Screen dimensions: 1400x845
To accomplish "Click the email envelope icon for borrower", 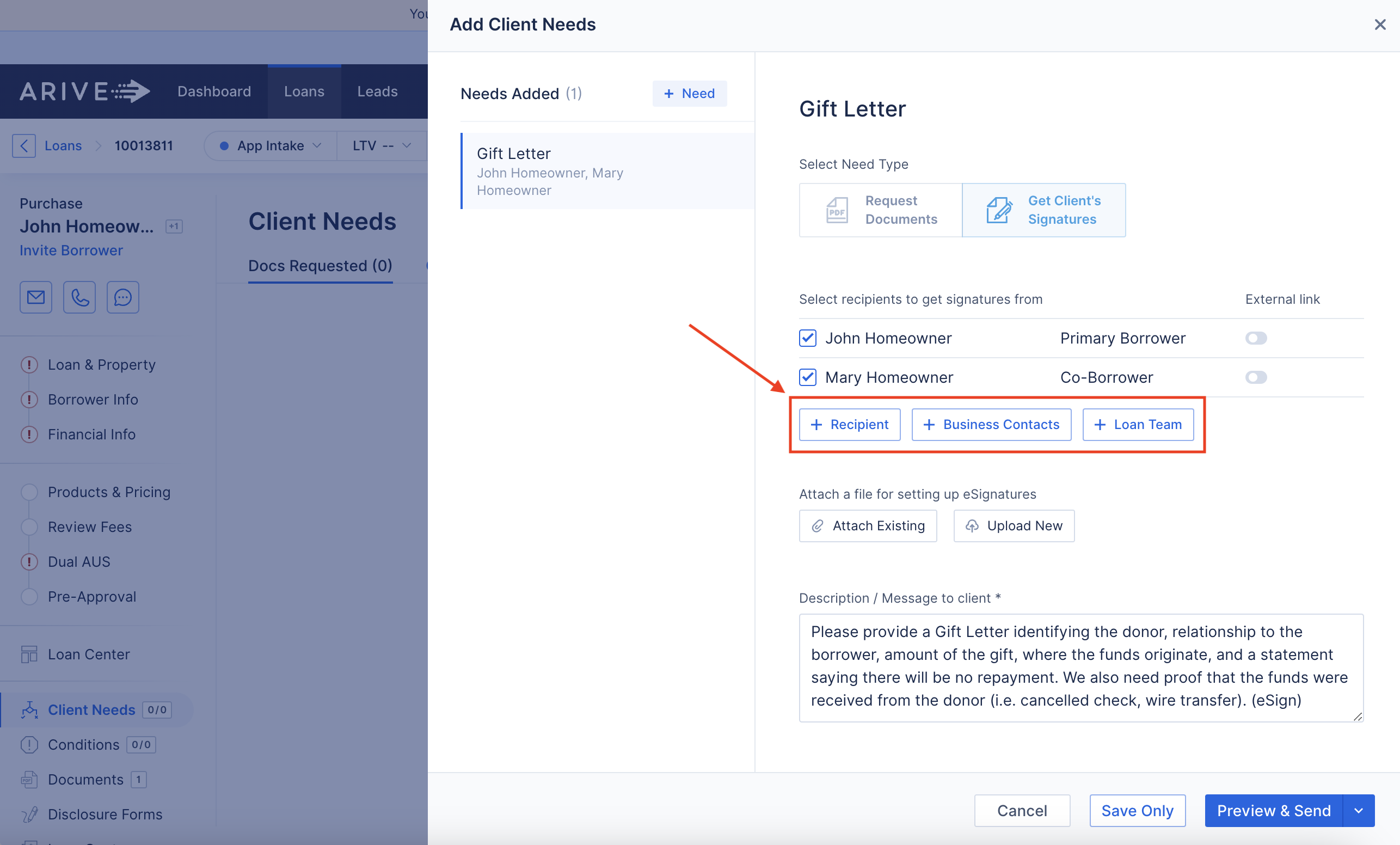I will pos(36,297).
